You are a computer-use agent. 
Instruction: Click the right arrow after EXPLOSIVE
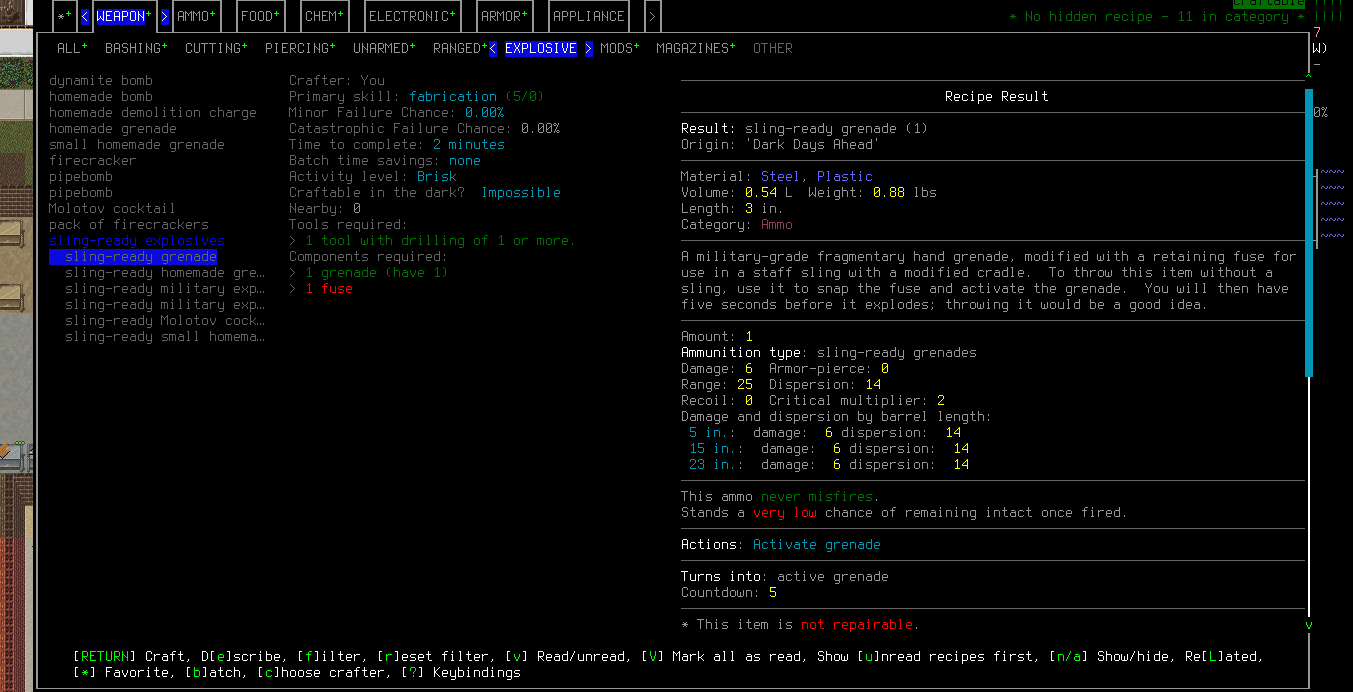coord(589,48)
